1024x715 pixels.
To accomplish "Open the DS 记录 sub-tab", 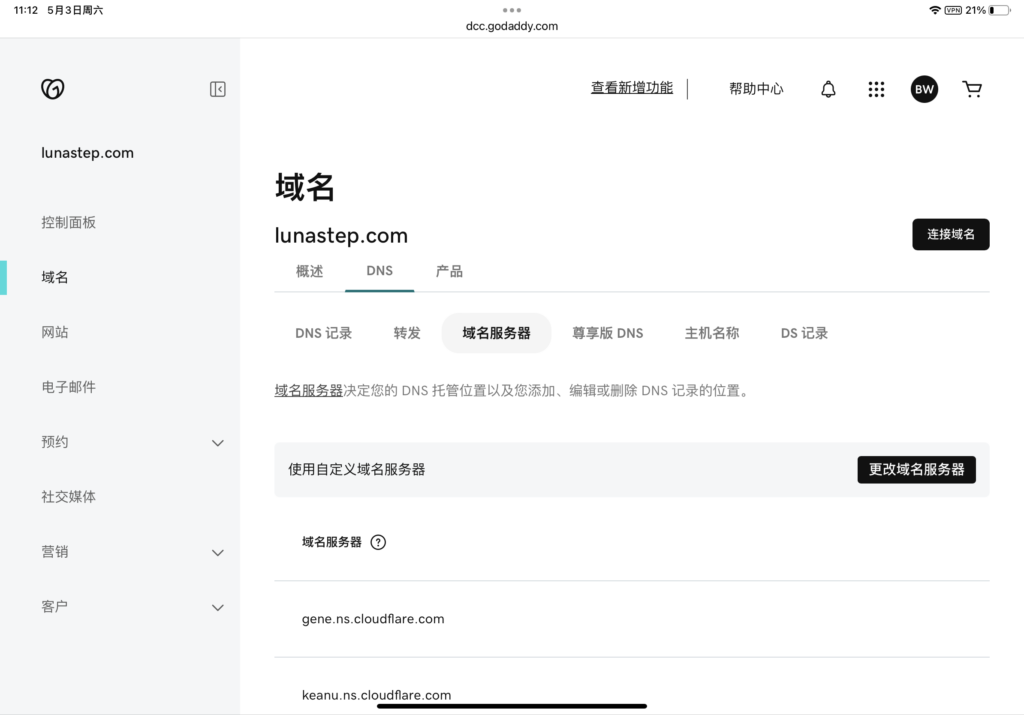I will tap(804, 333).
